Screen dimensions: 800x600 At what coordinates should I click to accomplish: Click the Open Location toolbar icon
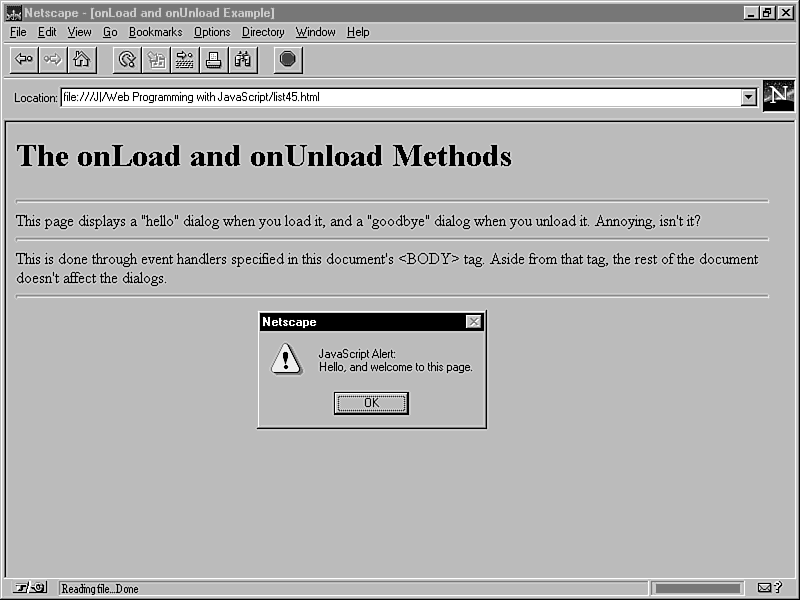(x=185, y=60)
